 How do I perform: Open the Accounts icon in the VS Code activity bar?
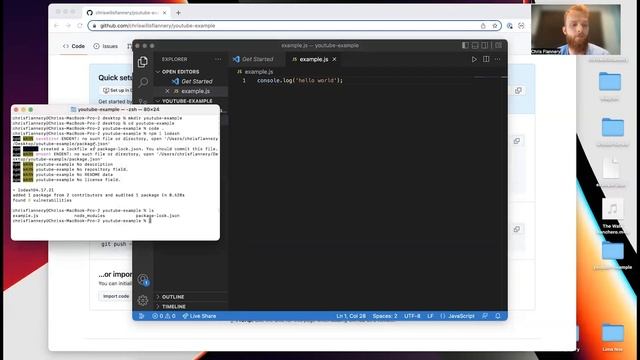143,280
